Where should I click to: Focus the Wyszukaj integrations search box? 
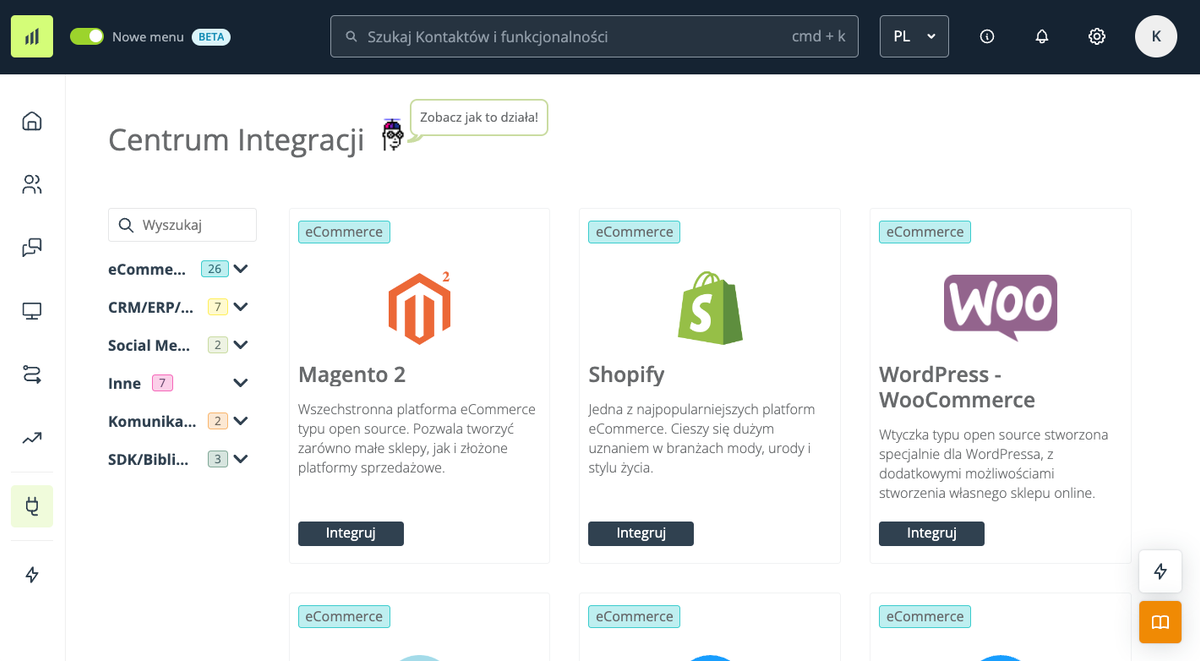pyautogui.click(x=182, y=225)
